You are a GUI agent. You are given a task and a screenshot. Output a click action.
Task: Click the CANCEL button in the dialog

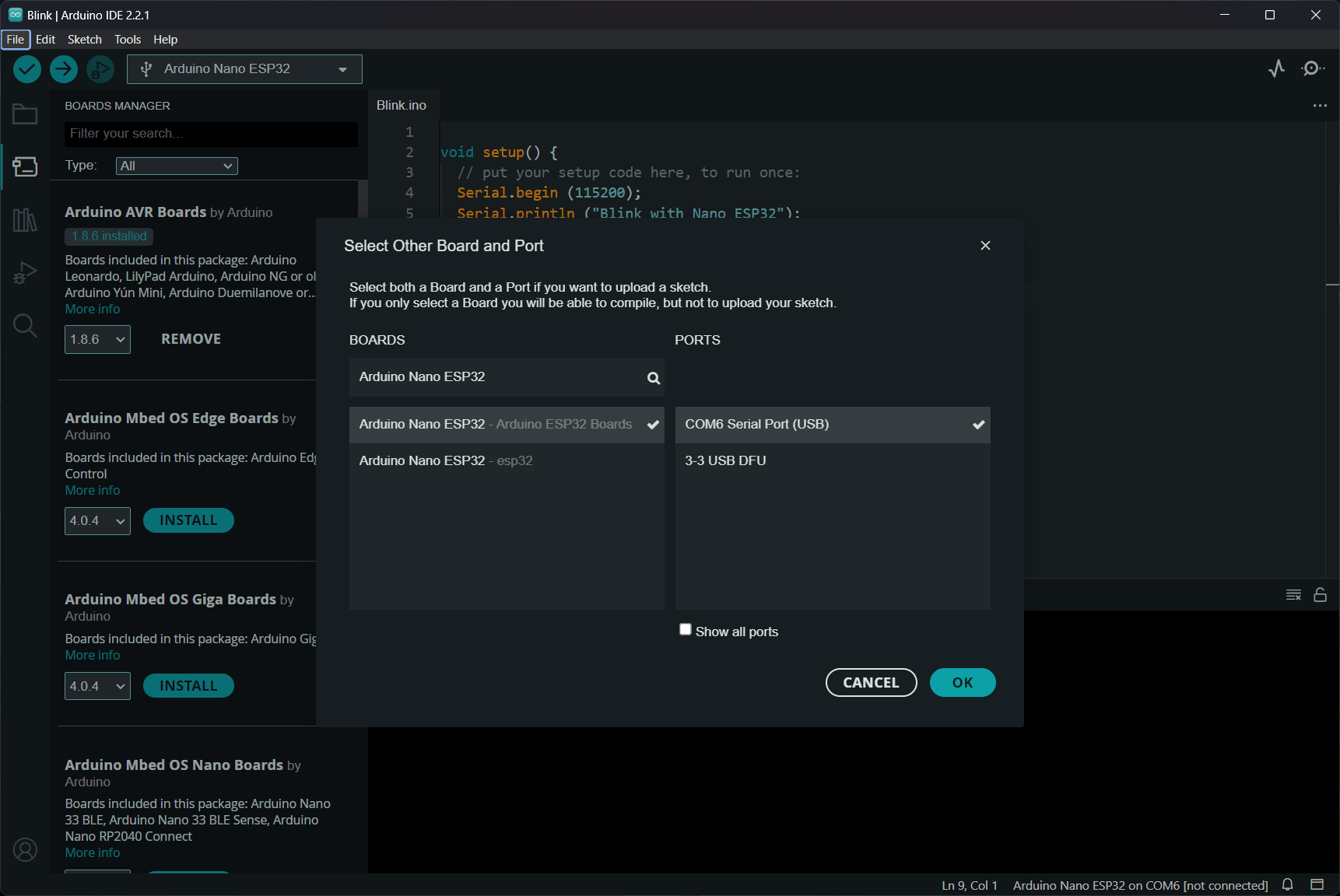coord(872,683)
